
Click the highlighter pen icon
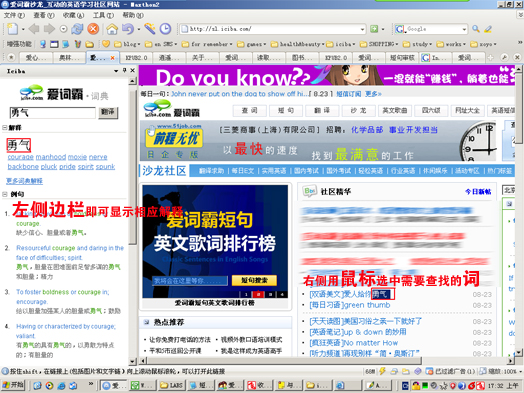coord(488,29)
